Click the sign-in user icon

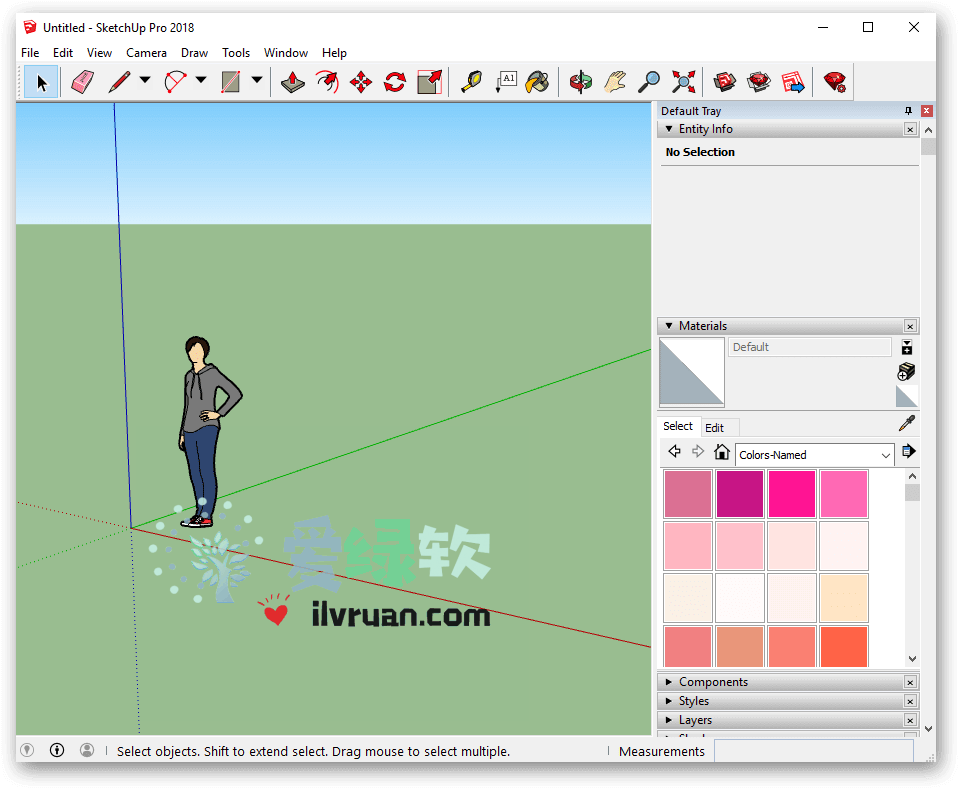87,750
